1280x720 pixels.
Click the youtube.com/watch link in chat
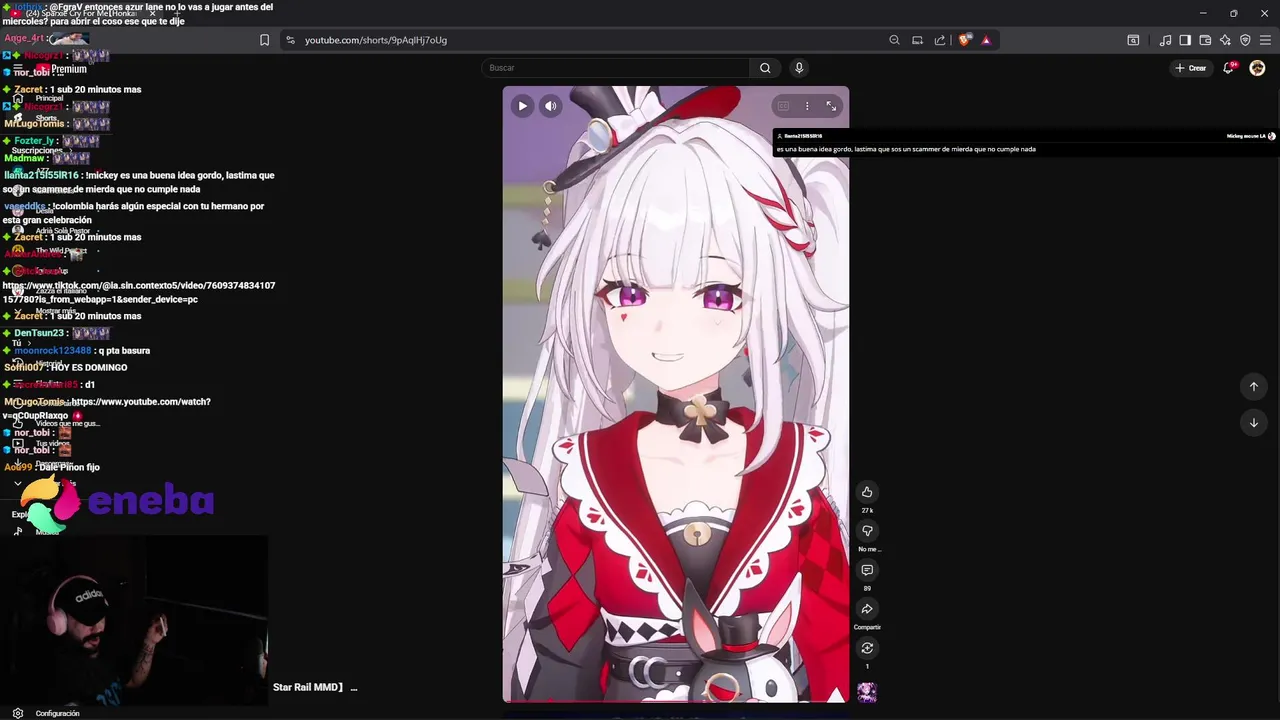click(x=107, y=408)
